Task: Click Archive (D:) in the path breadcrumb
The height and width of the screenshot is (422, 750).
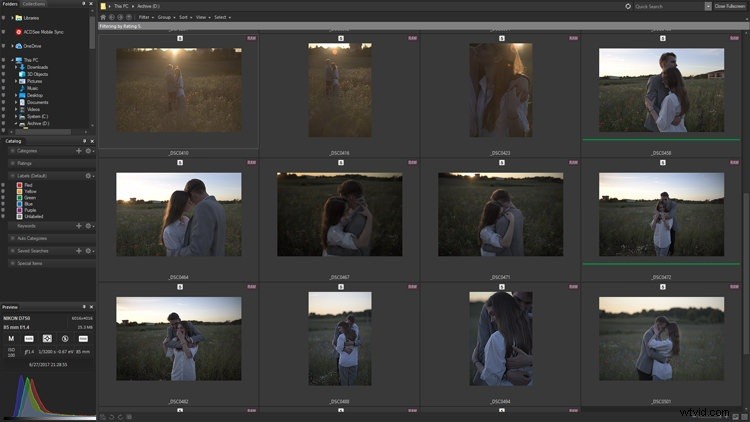Action: 148,6
